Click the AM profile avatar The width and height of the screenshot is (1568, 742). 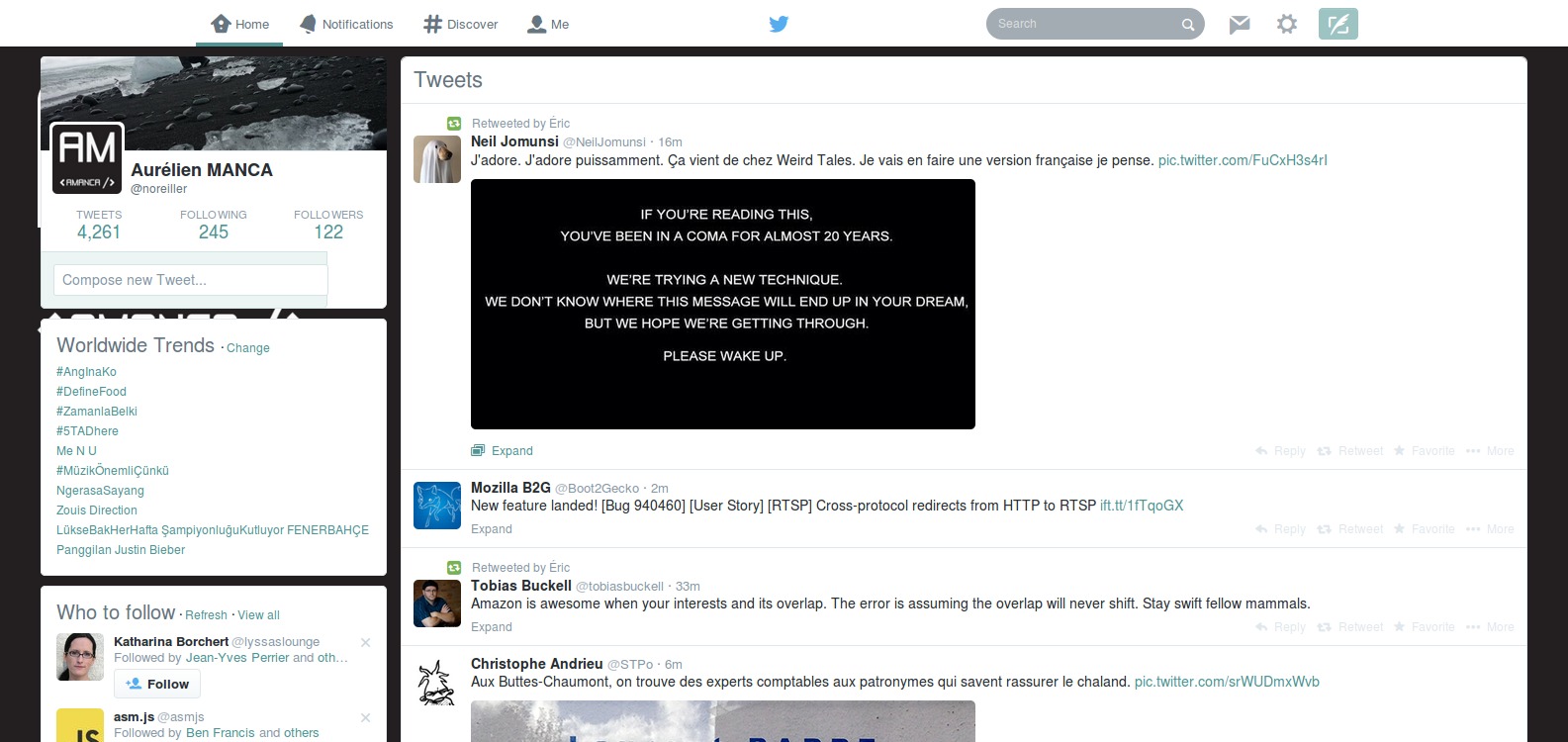87,158
